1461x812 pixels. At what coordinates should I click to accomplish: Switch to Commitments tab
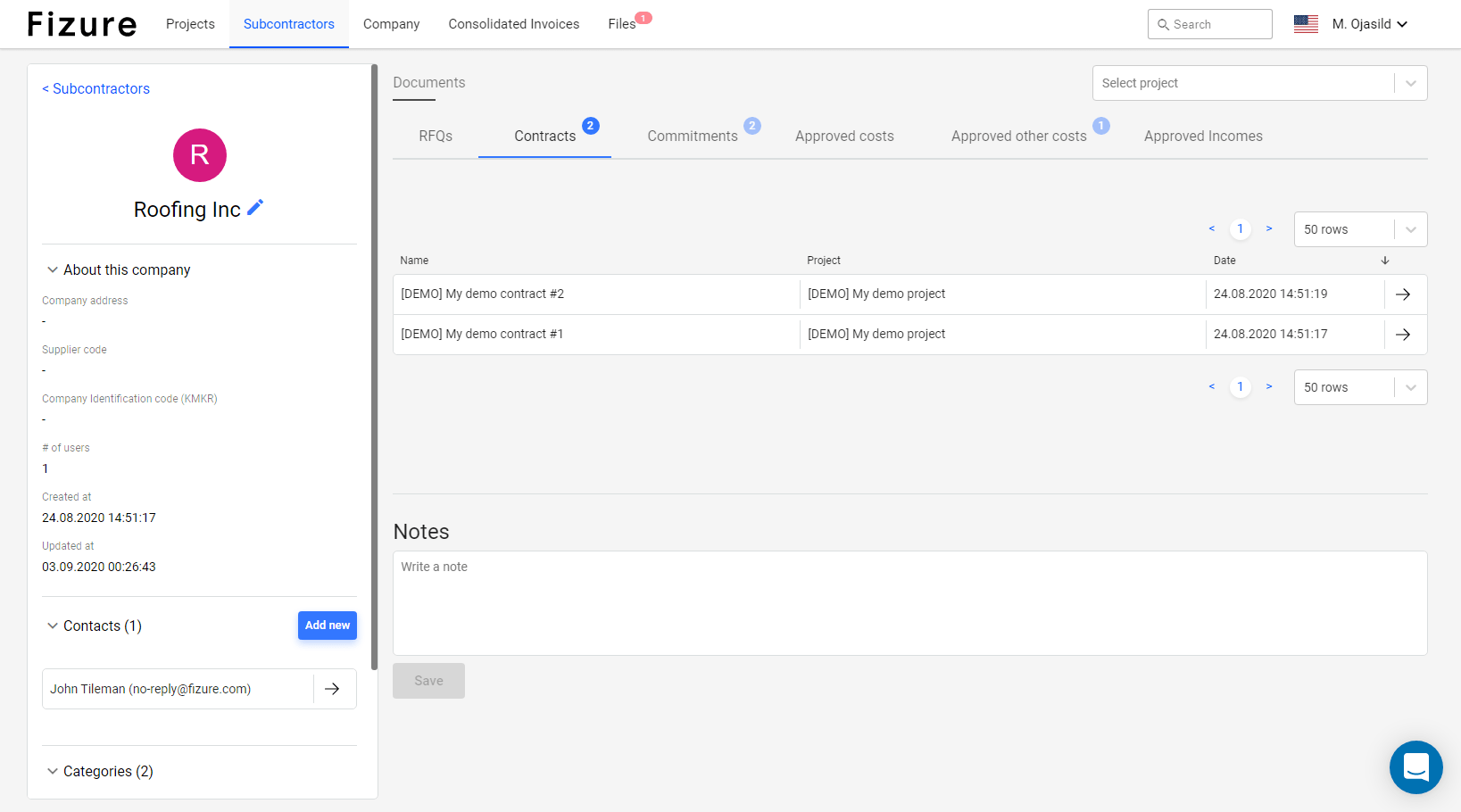693,136
